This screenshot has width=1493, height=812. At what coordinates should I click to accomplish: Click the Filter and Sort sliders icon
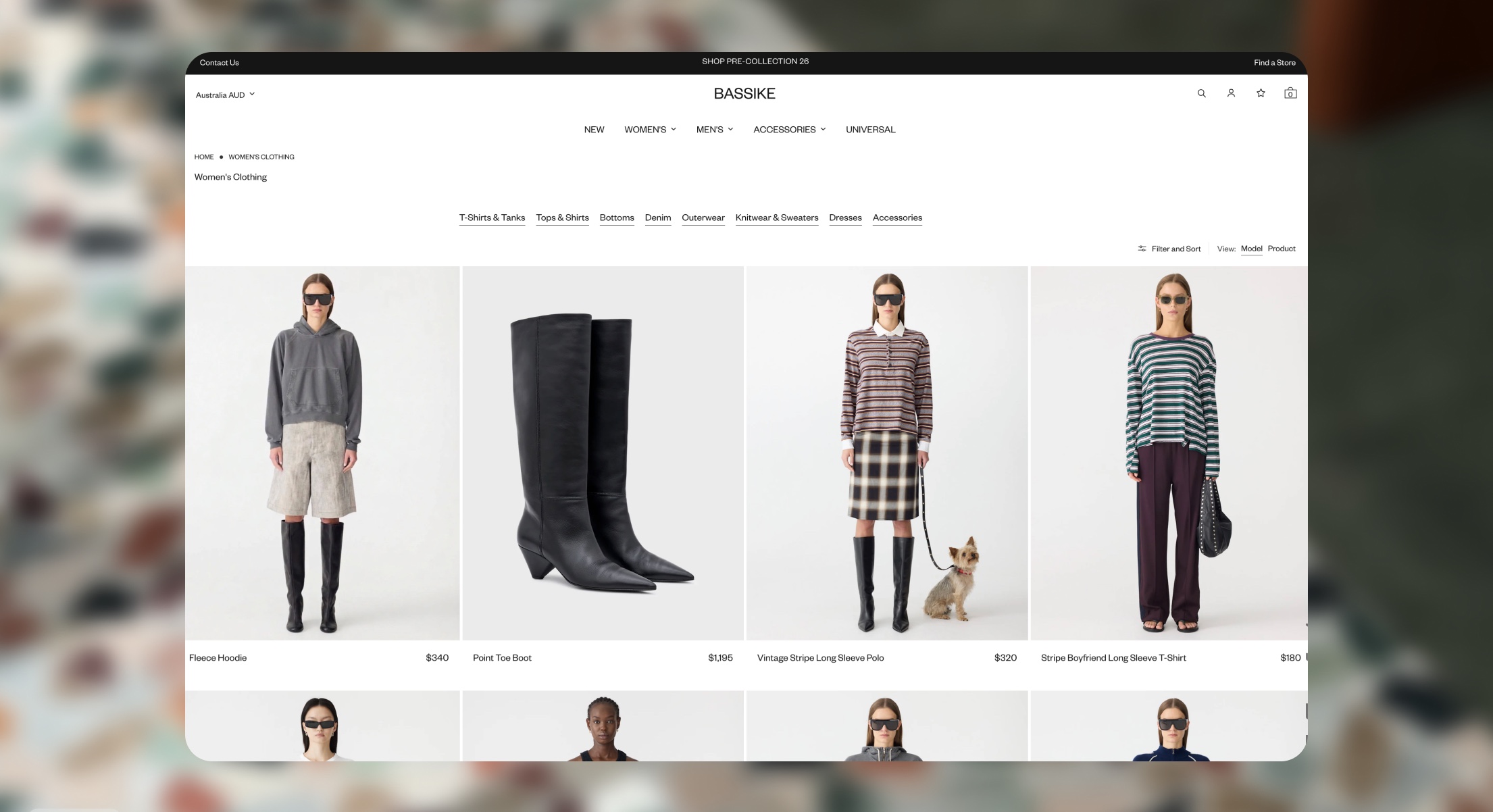(1142, 249)
